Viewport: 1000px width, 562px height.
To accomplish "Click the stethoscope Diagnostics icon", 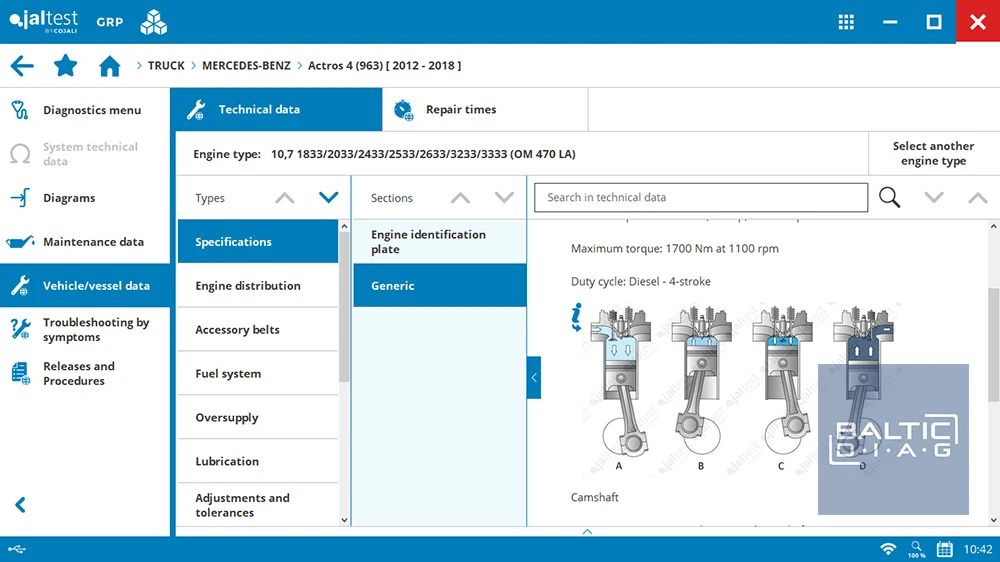I will point(20,110).
